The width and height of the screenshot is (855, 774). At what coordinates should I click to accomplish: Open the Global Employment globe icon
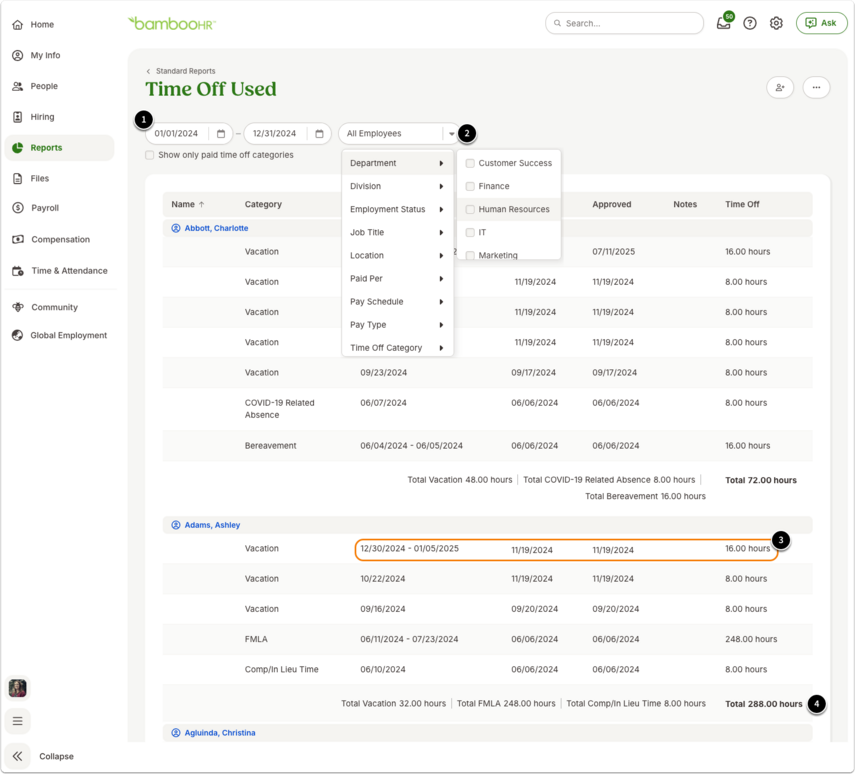click(17, 335)
